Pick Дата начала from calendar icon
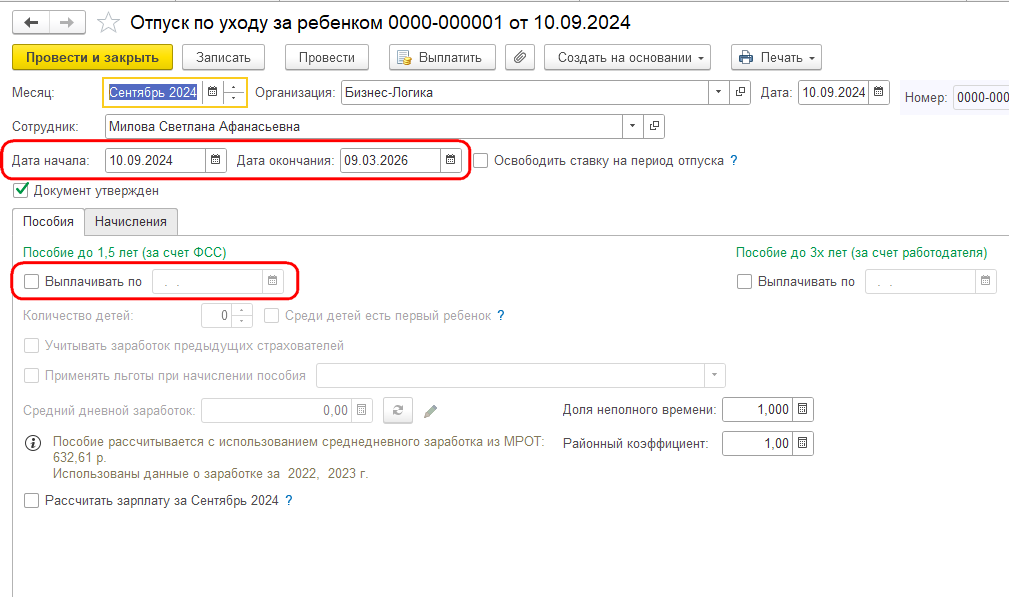Screen dimensions: 1009x597 tap(216, 160)
